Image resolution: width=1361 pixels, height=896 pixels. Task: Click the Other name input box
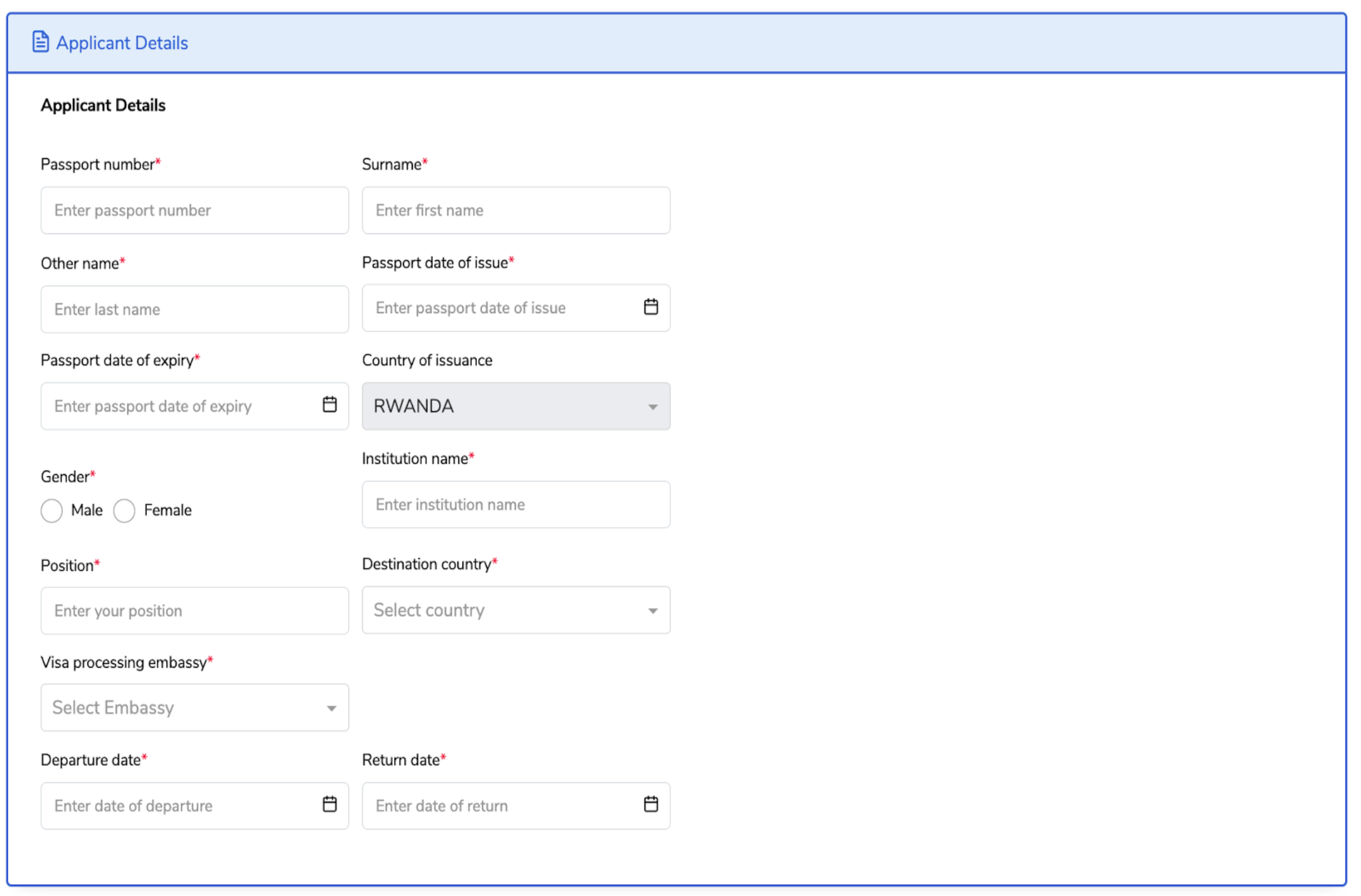click(195, 309)
